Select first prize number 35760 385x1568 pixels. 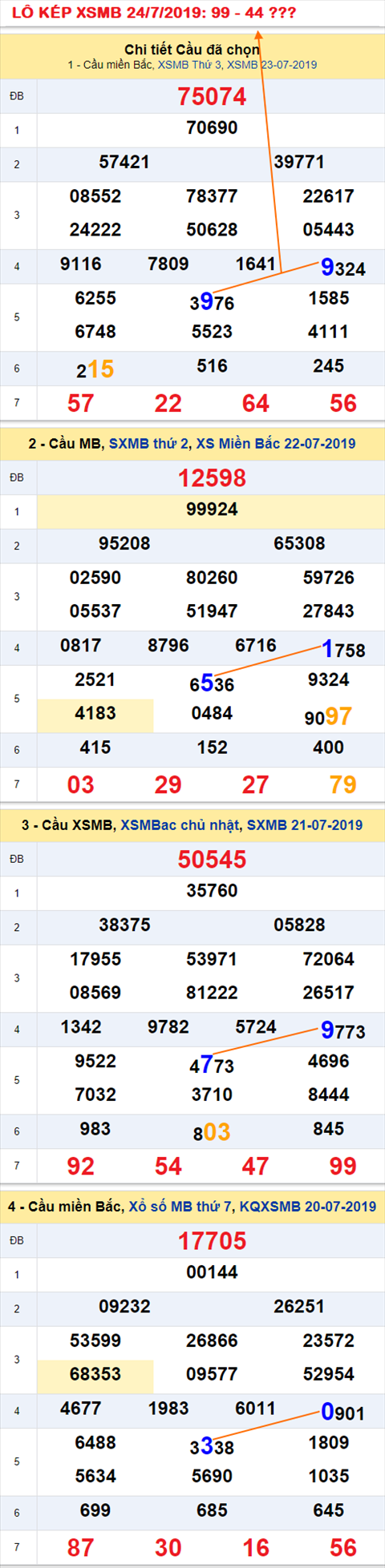click(x=212, y=891)
